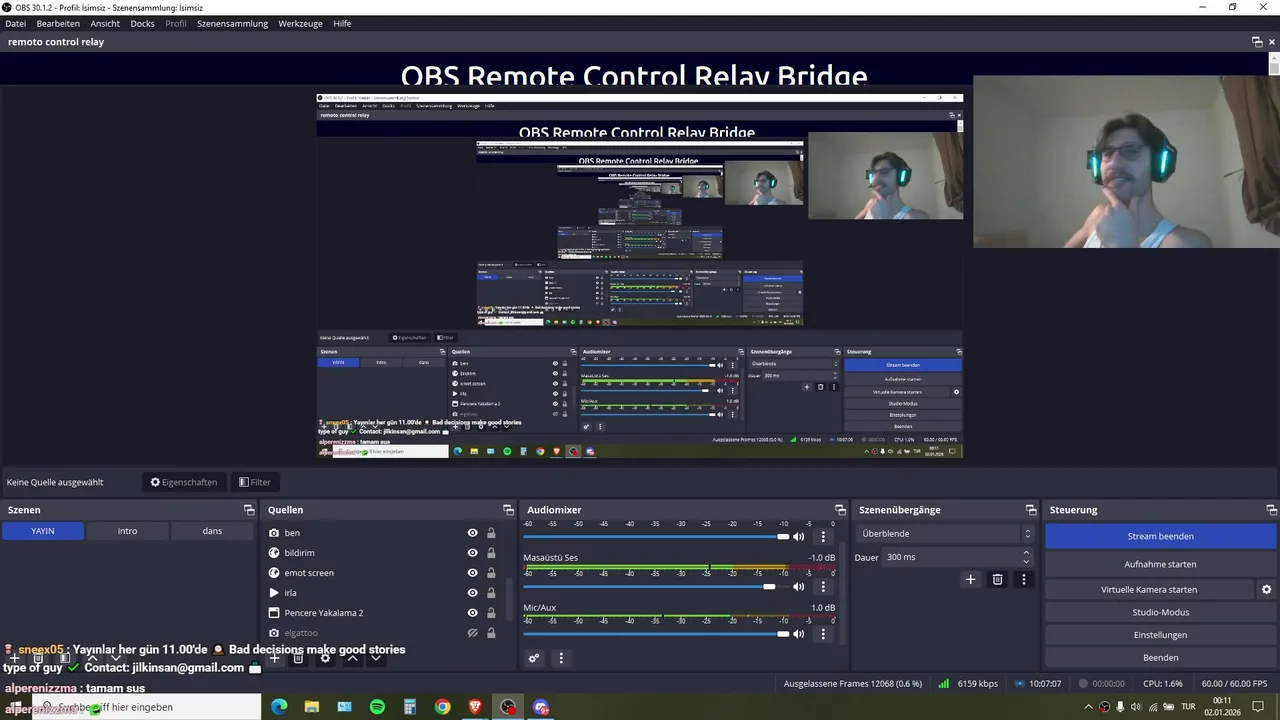The height and width of the screenshot is (720, 1280).
Task: Click the Windows taskbar search box
Action: click(147, 707)
